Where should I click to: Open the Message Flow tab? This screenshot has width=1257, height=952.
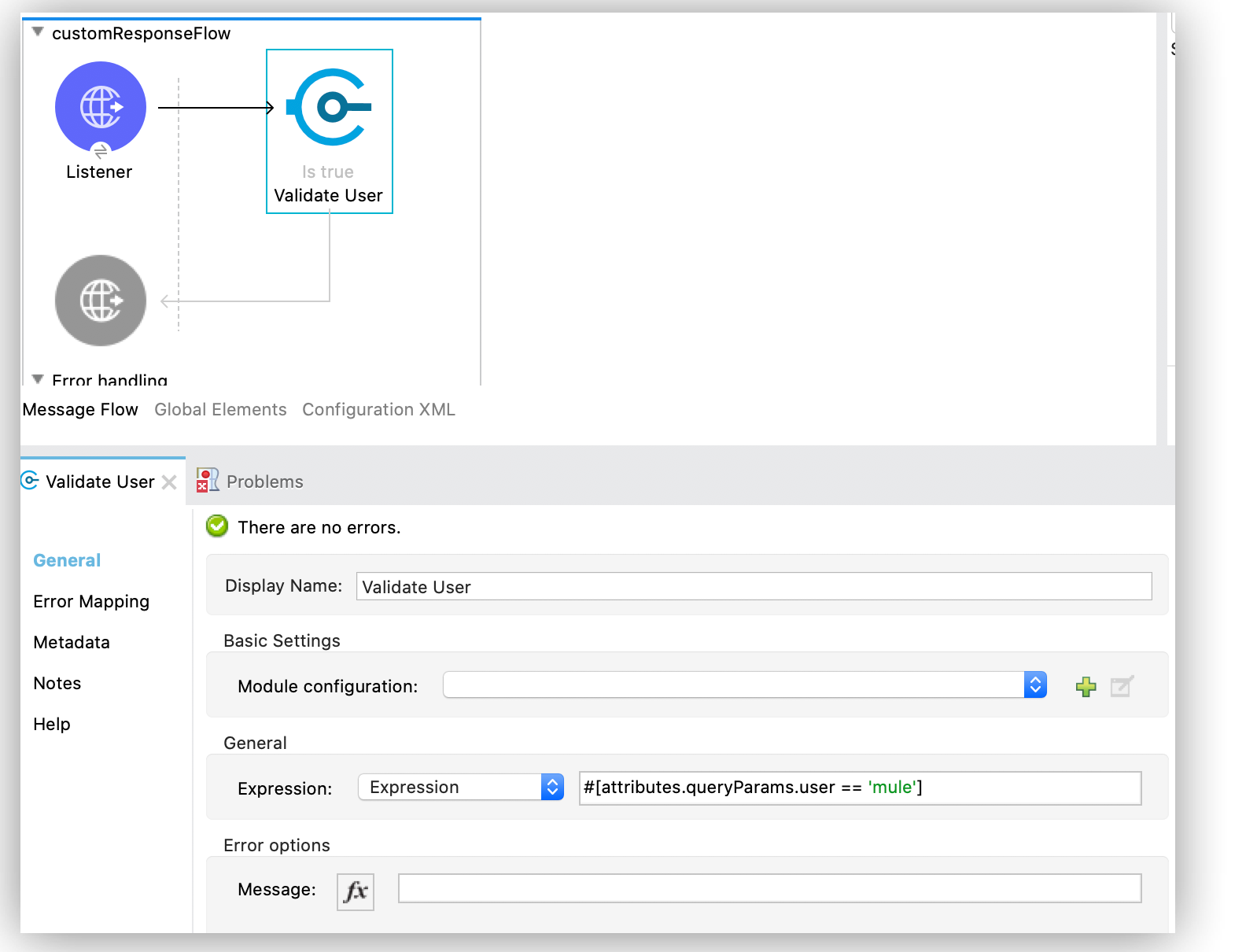click(x=80, y=410)
